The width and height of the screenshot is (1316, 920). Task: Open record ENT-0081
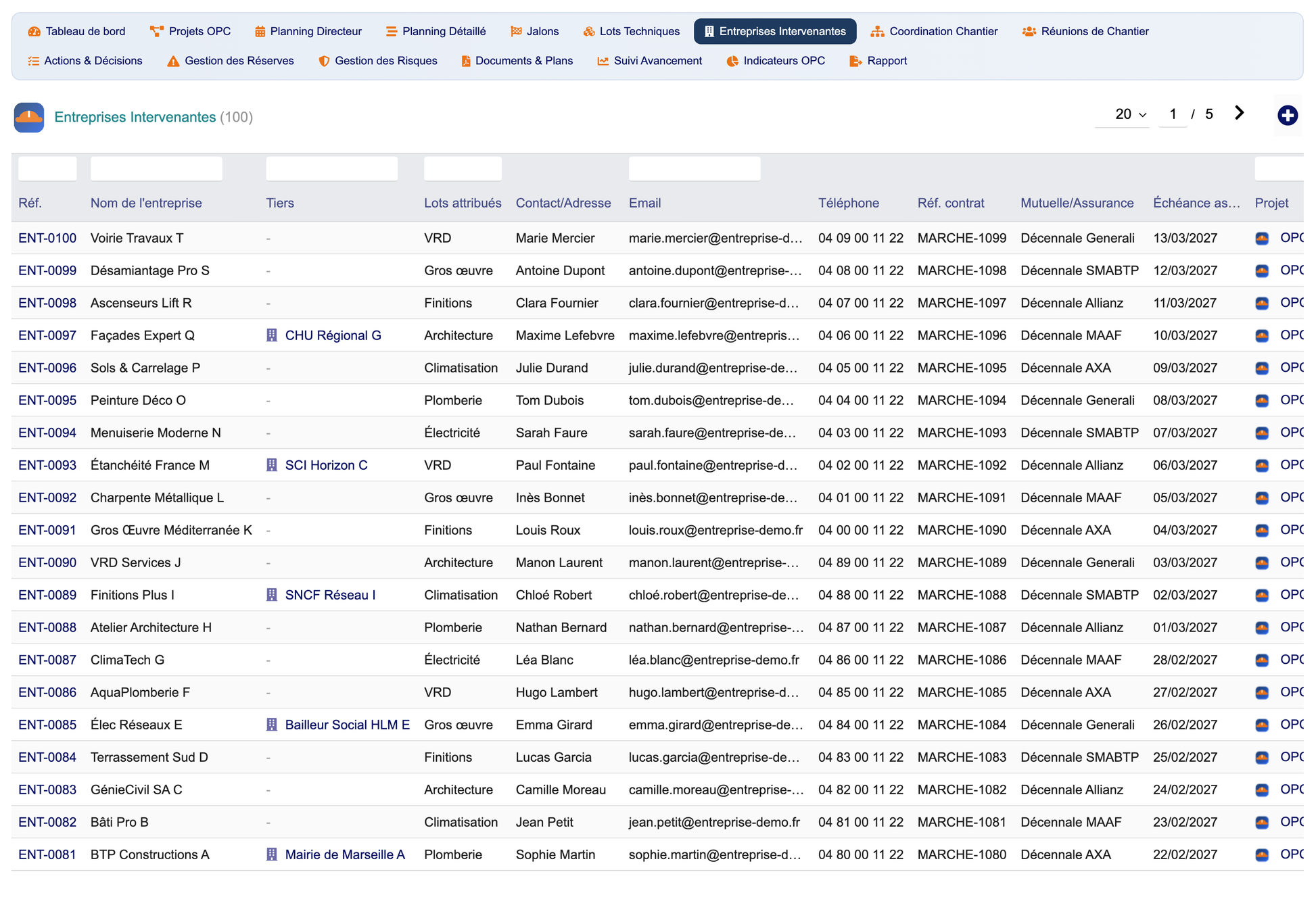pyautogui.click(x=47, y=854)
